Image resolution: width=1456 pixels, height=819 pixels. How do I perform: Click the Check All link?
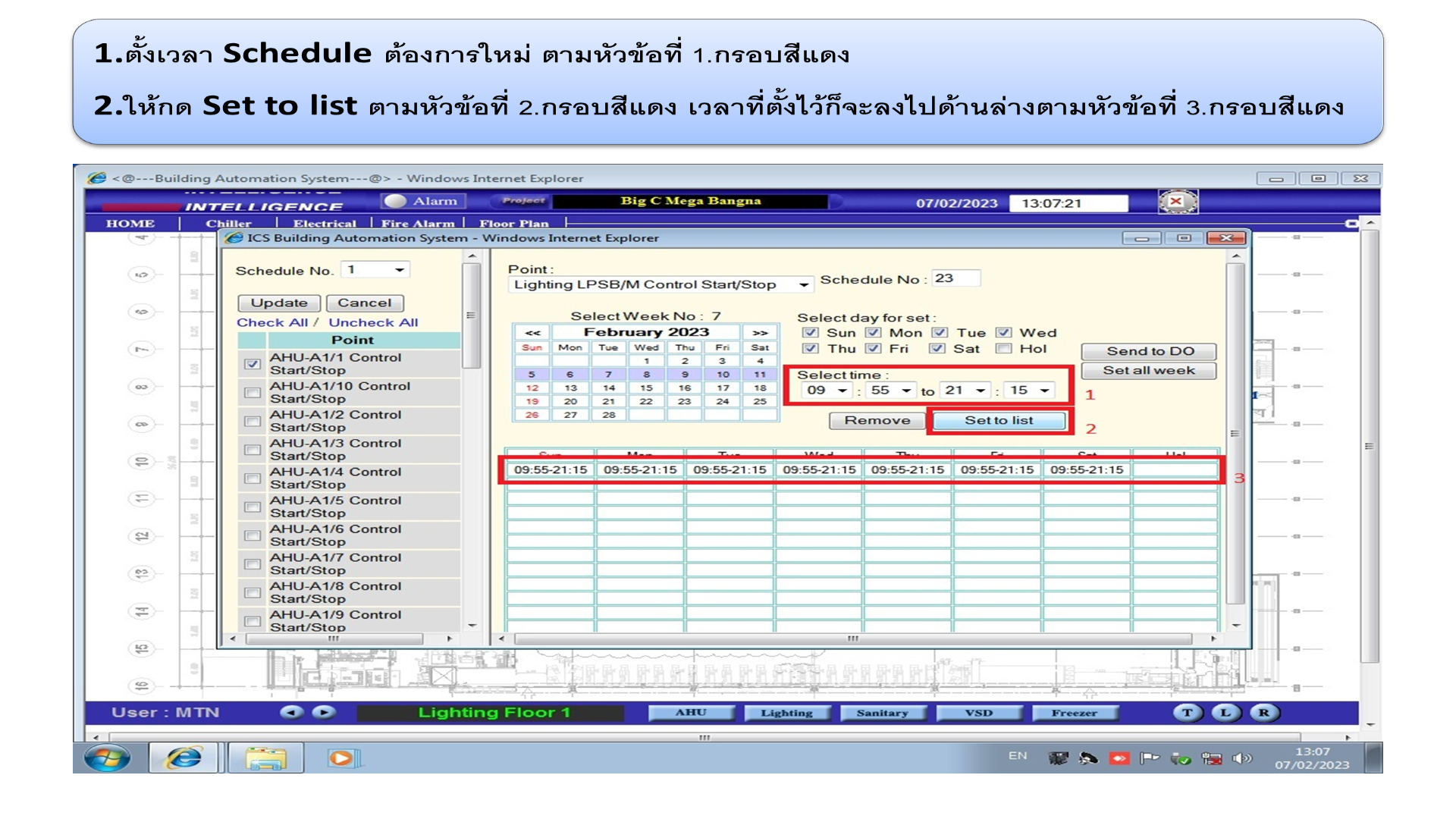[x=272, y=322]
